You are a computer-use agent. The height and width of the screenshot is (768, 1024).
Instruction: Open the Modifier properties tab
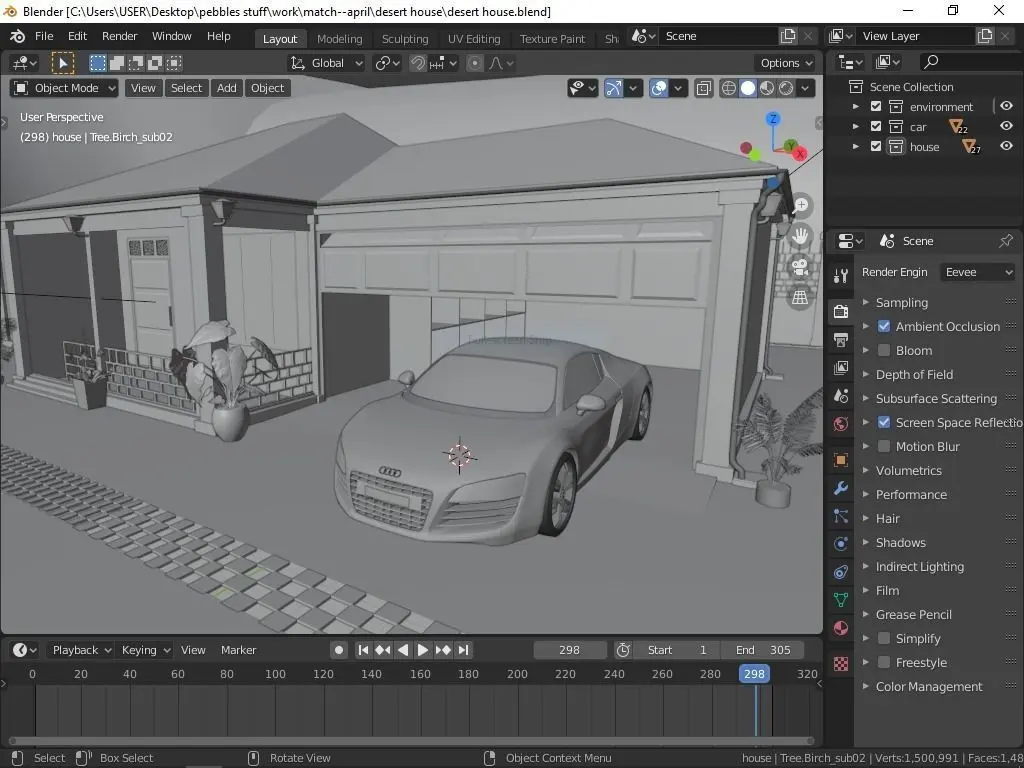[x=841, y=488]
